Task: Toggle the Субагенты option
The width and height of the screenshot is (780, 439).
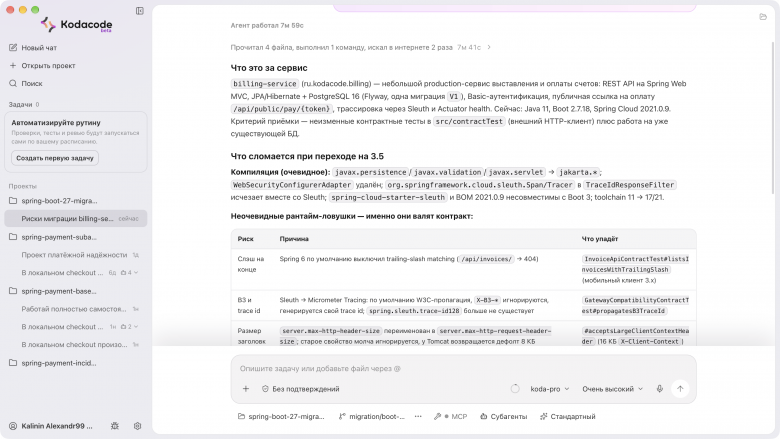Action: point(503,417)
